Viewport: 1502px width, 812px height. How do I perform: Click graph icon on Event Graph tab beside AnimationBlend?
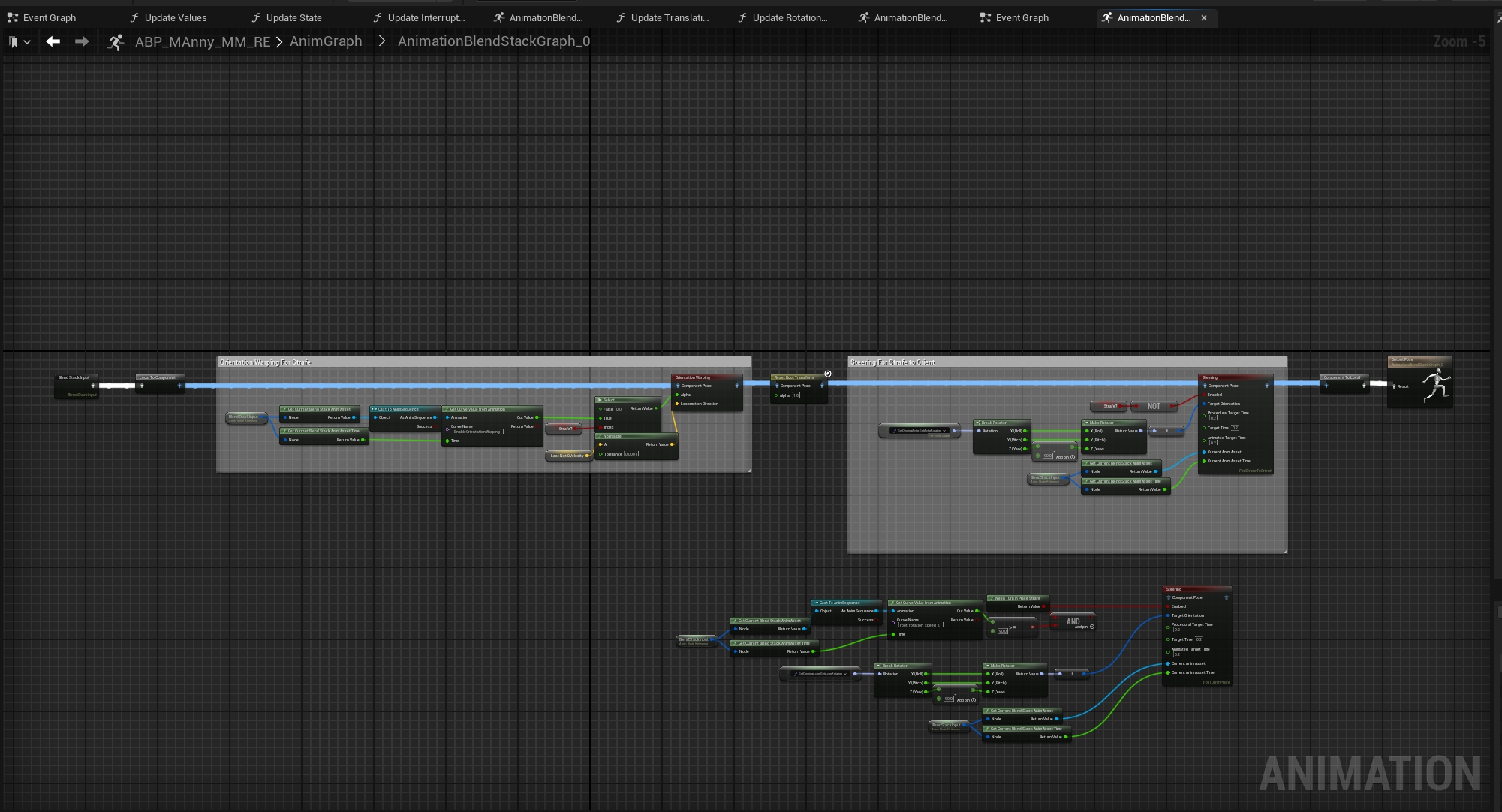click(986, 17)
